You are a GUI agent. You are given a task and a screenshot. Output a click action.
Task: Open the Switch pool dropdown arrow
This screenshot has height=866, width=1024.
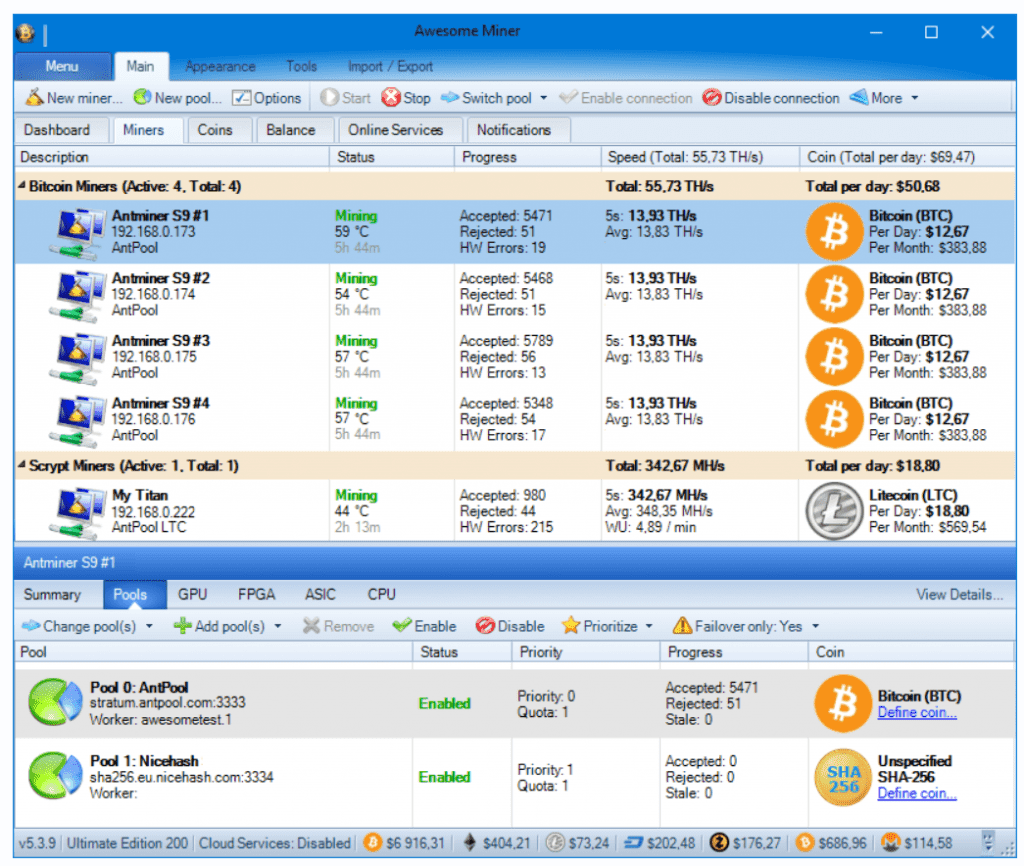coord(543,98)
